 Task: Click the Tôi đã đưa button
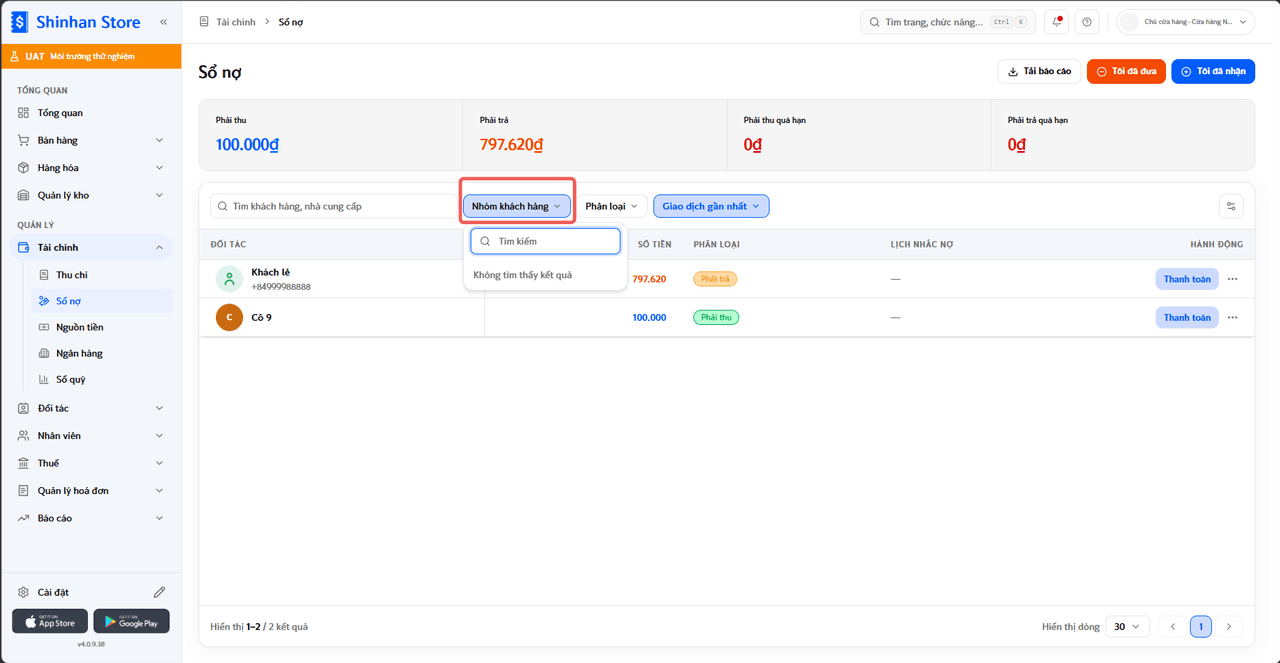coord(1126,71)
